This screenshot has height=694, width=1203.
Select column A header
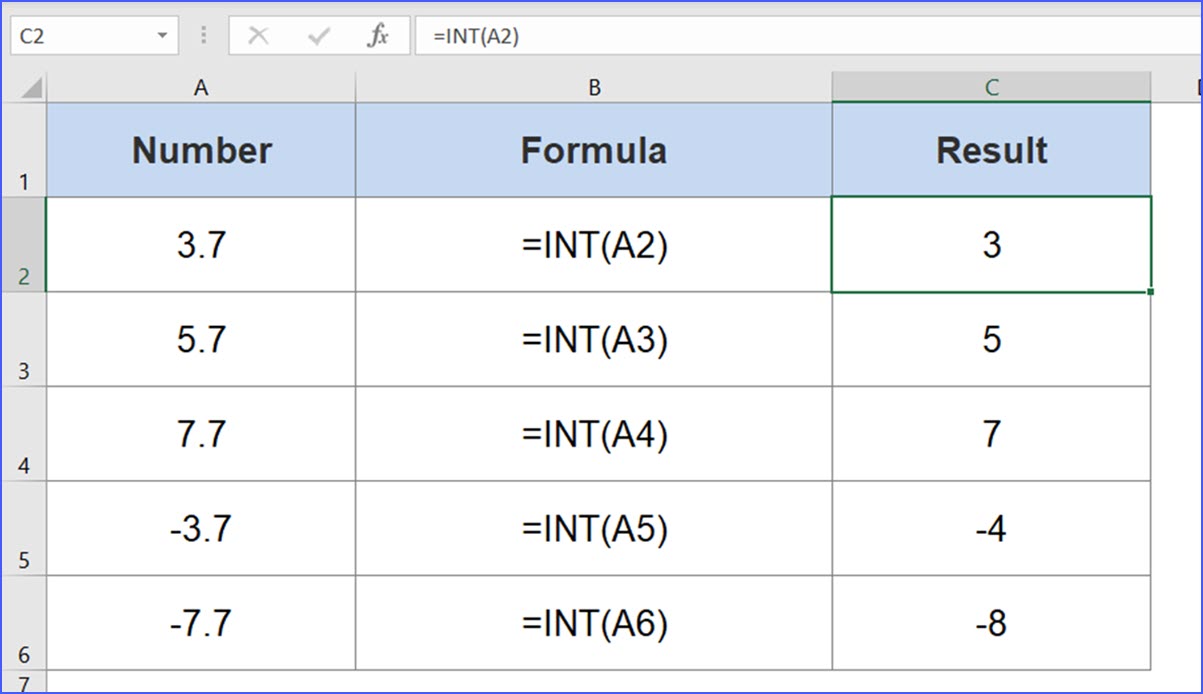tap(200, 87)
